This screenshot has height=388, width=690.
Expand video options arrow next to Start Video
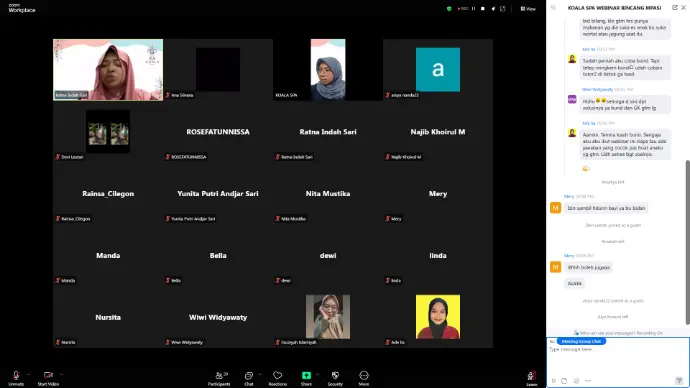[62, 374]
